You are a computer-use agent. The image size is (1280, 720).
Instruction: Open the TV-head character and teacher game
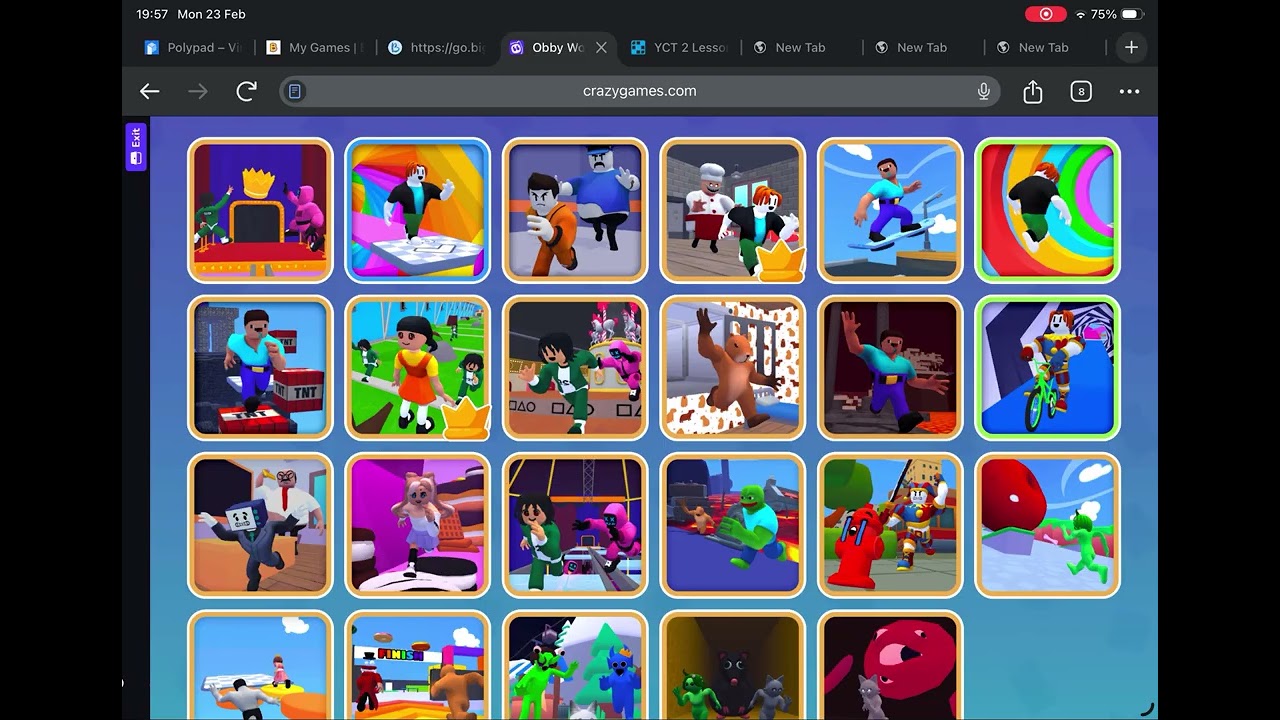click(260, 525)
